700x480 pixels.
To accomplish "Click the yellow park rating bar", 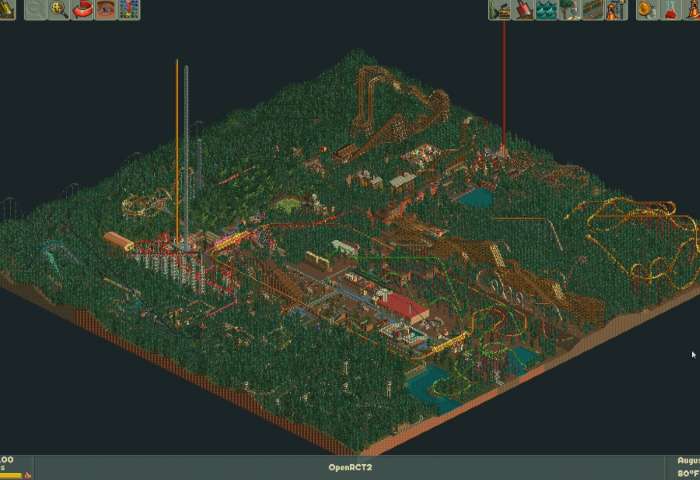I will pyautogui.click(x=11, y=476).
